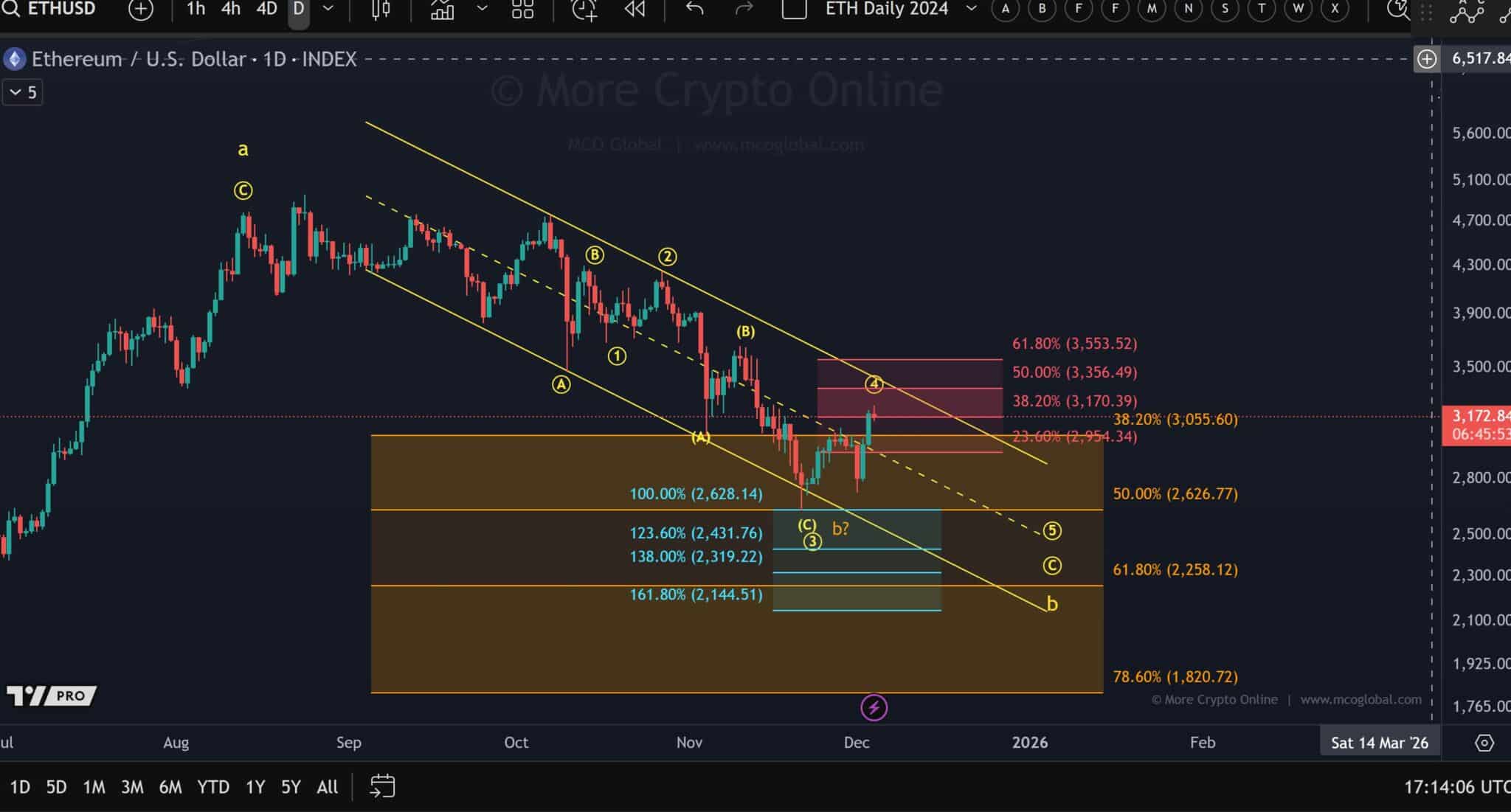The image size is (1511, 812).
Task: Start bar replay with rewind icon
Action: [635, 10]
